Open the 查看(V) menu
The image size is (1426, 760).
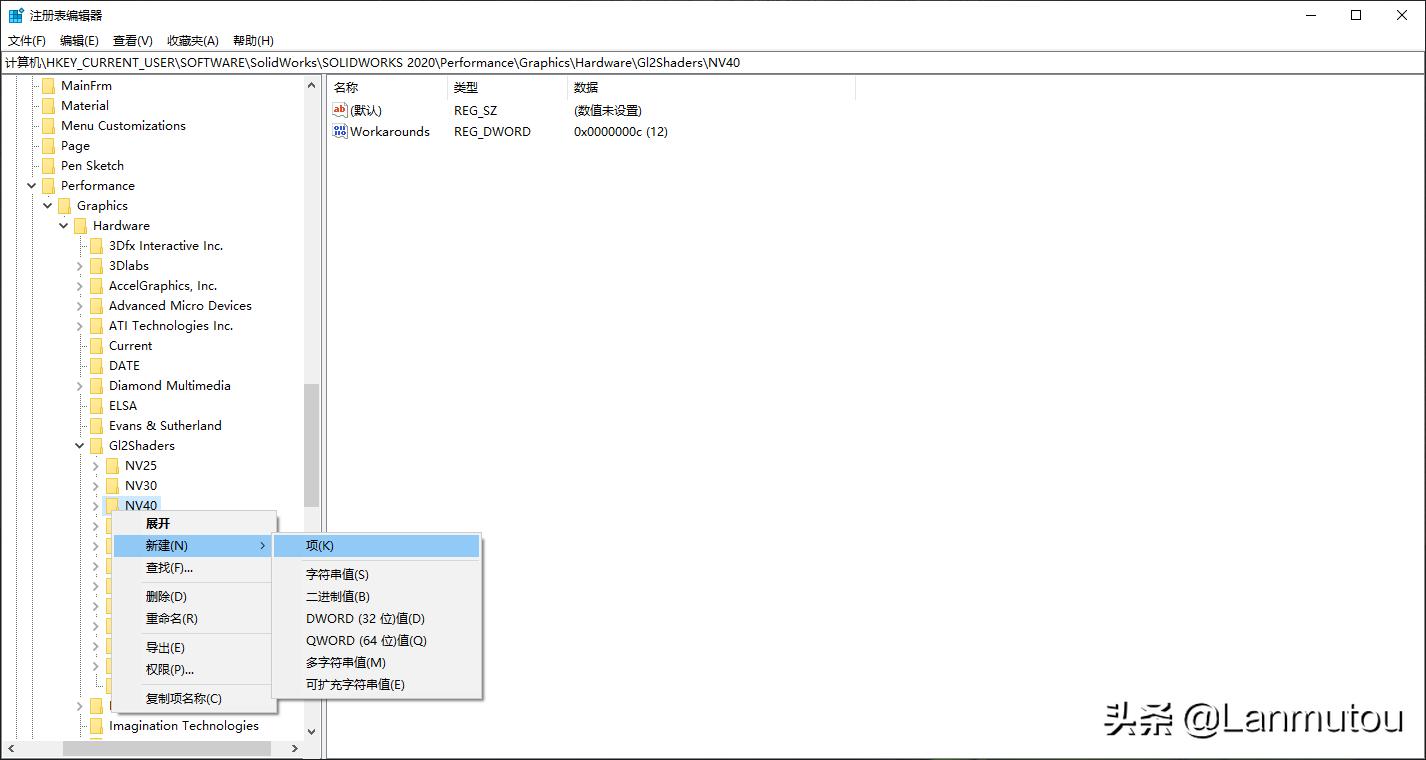[x=133, y=40]
